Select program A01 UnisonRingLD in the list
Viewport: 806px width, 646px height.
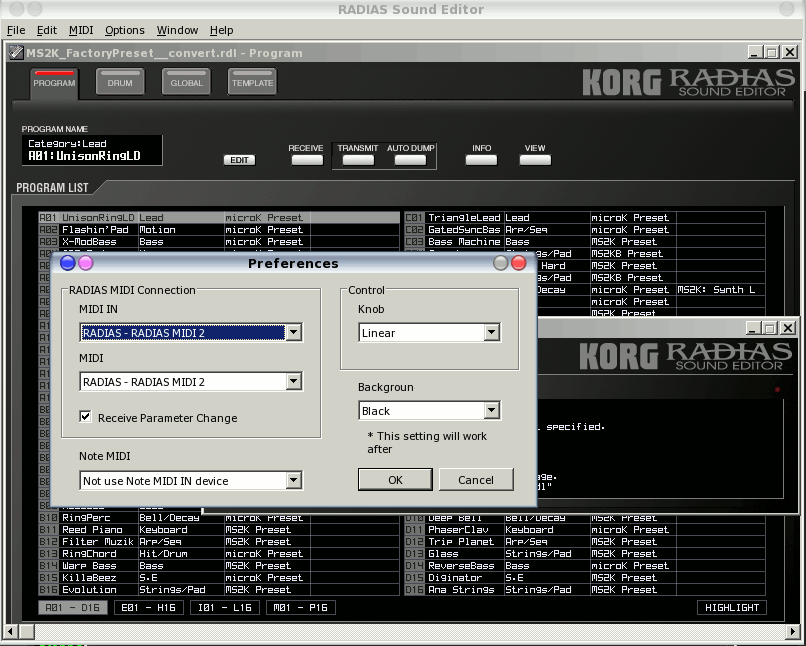tap(219, 218)
